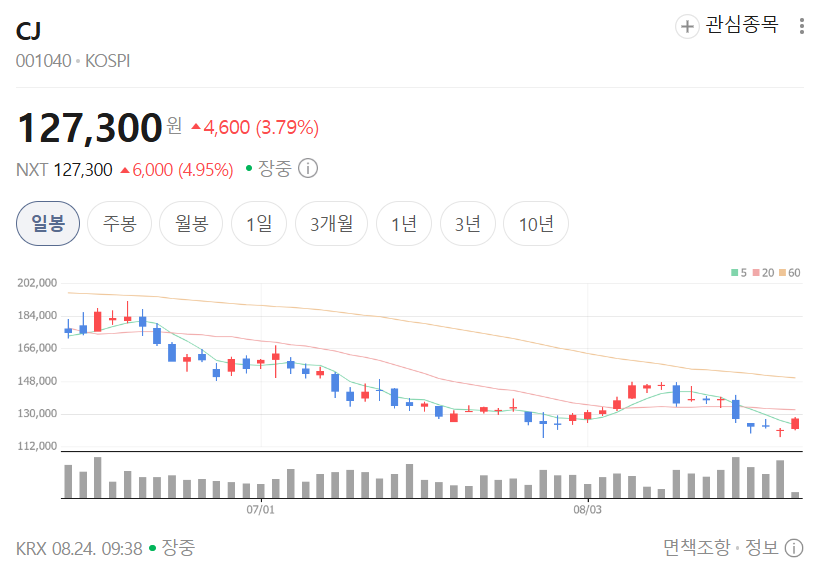The width and height of the screenshot is (826, 567).
Task: Click the green 5-day moving average legend swatch
Action: point(734,272)
